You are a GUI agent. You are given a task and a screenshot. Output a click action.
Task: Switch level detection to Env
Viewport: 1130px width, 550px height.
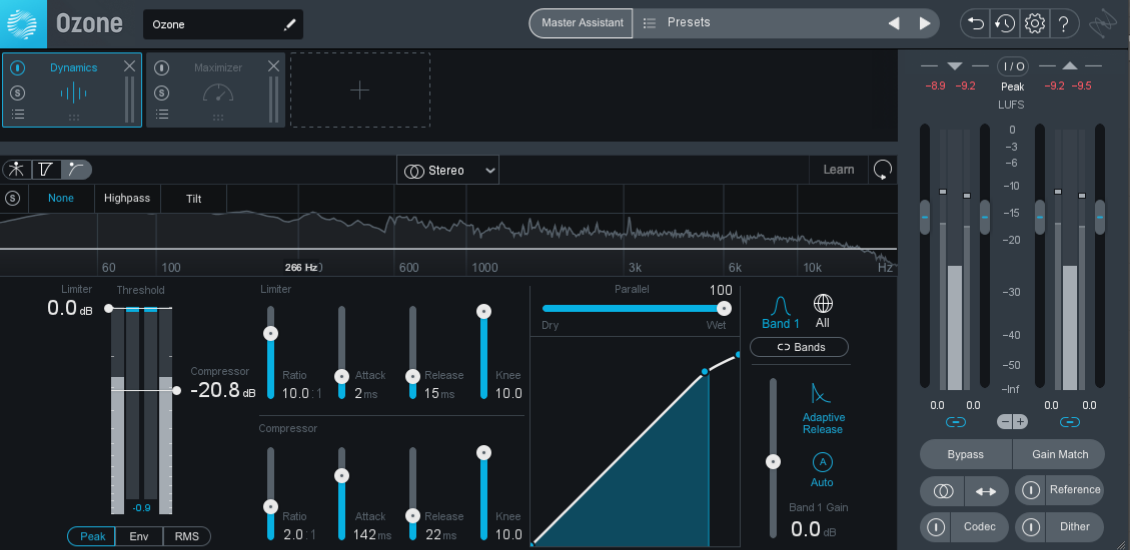(140, 536)
